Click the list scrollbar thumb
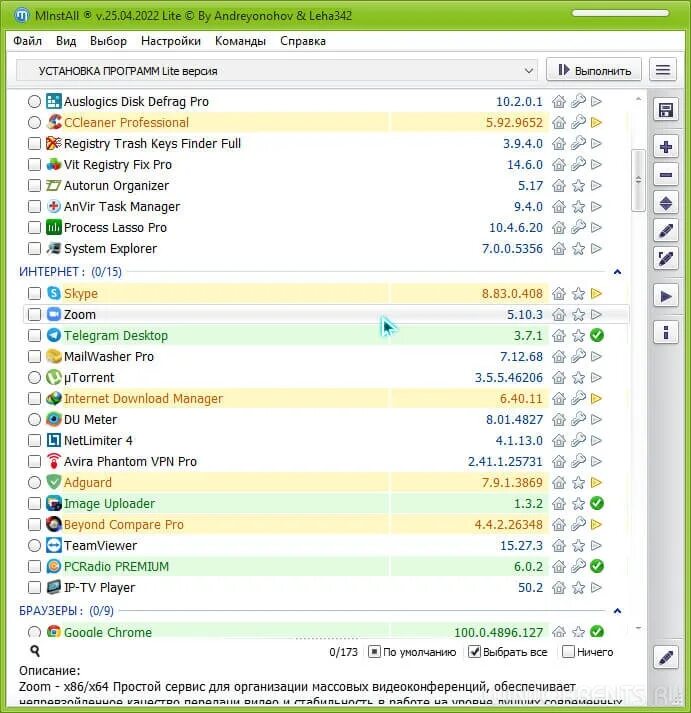691x713 pixels. 638,181
